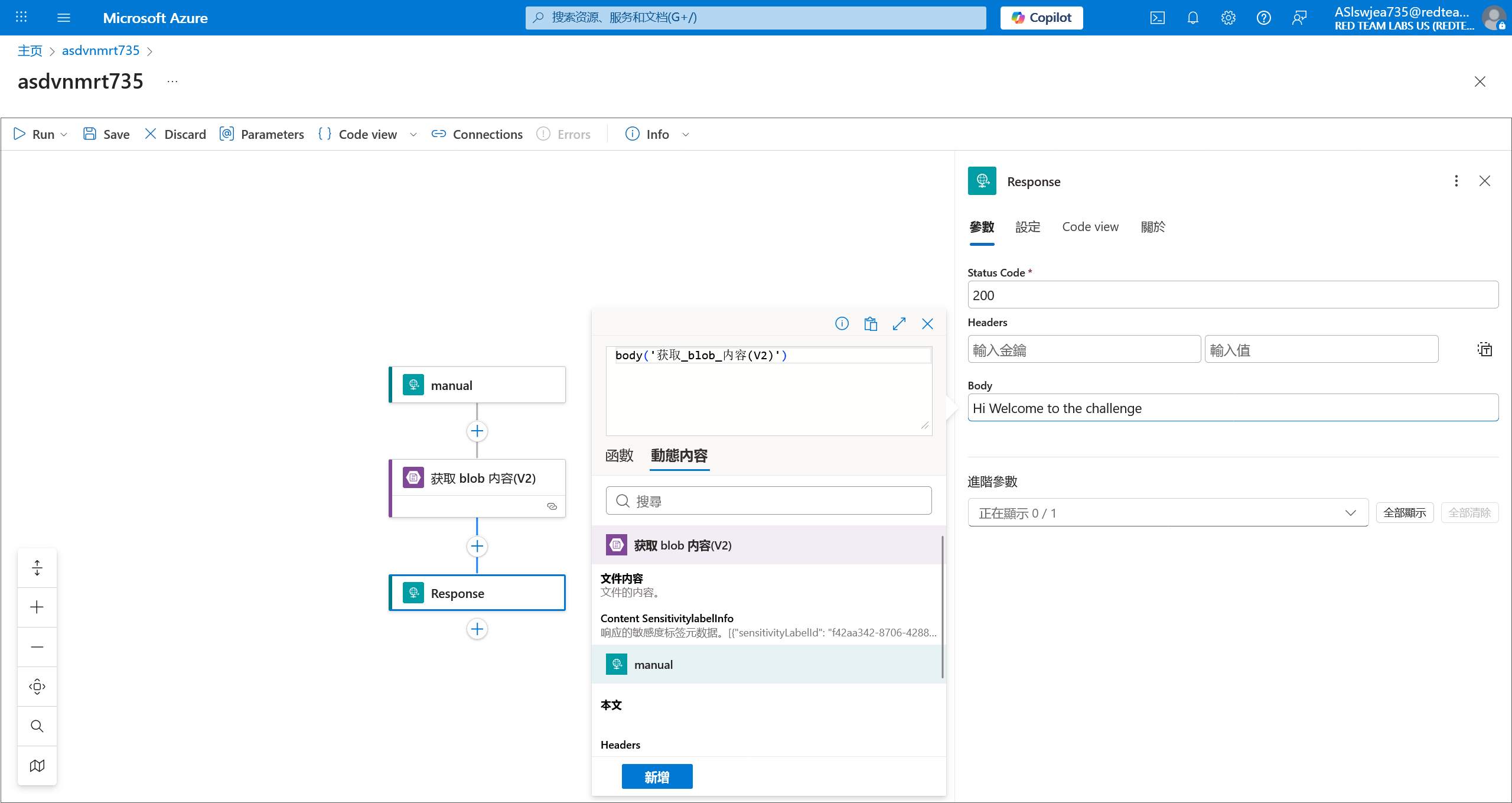Open the Response more options menu

point(1456,181)
